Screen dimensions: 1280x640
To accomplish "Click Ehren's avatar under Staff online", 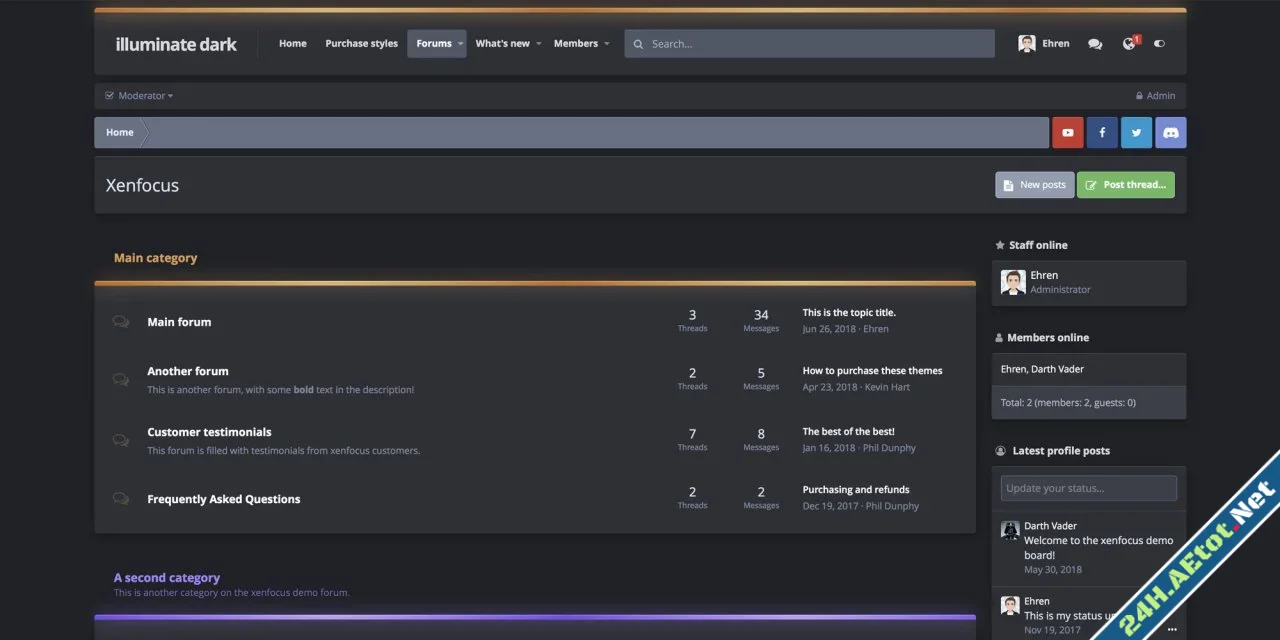I will coord(1013,282).
